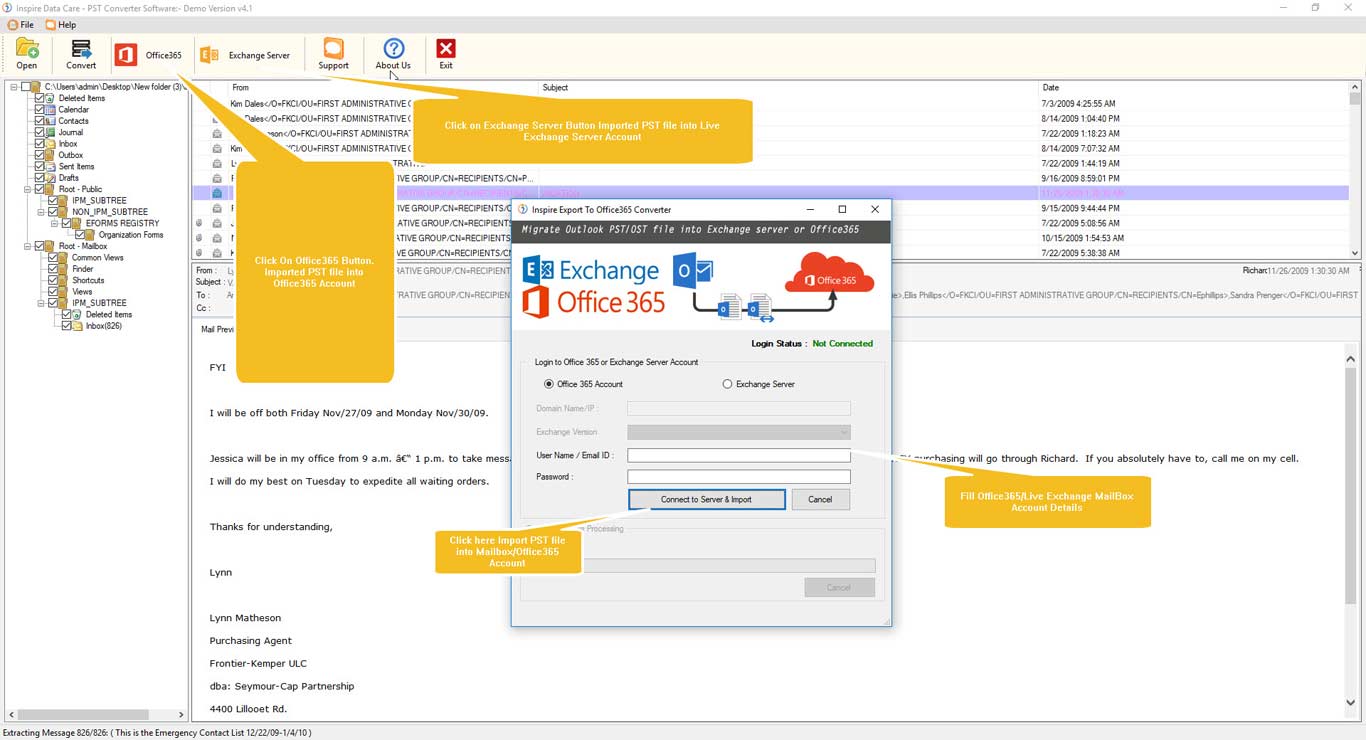
Task: Check the root C:\Users path checkbox
Action: (26, 87)
